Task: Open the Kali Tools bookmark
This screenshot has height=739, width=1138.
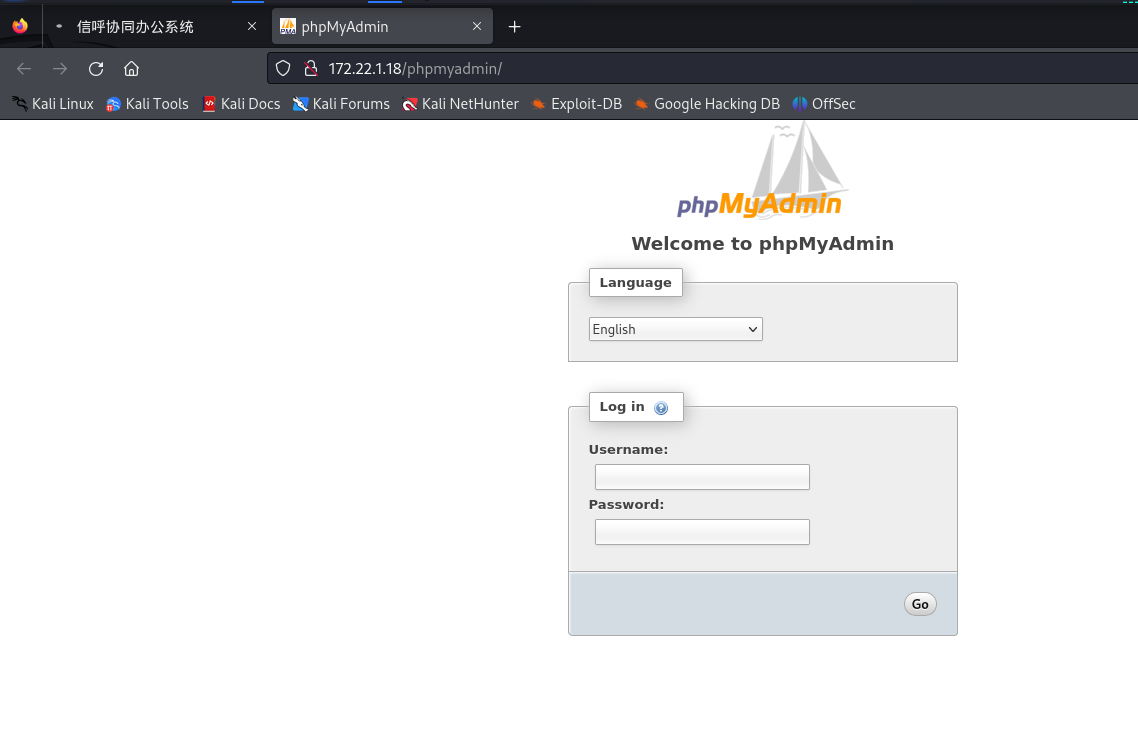Action: click(x=147, y=104)
